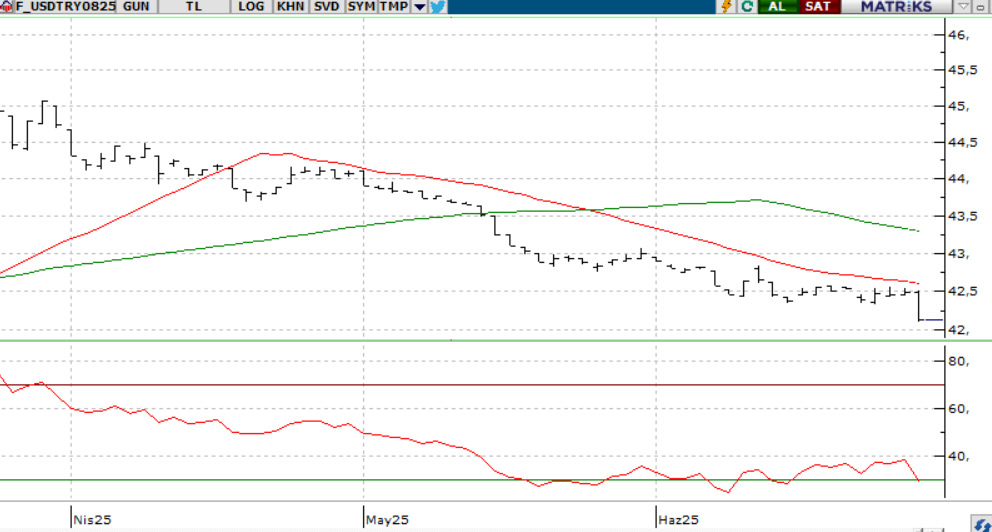
Task: Click the 45,5 price axis label
Action: (x=962, y=70)
